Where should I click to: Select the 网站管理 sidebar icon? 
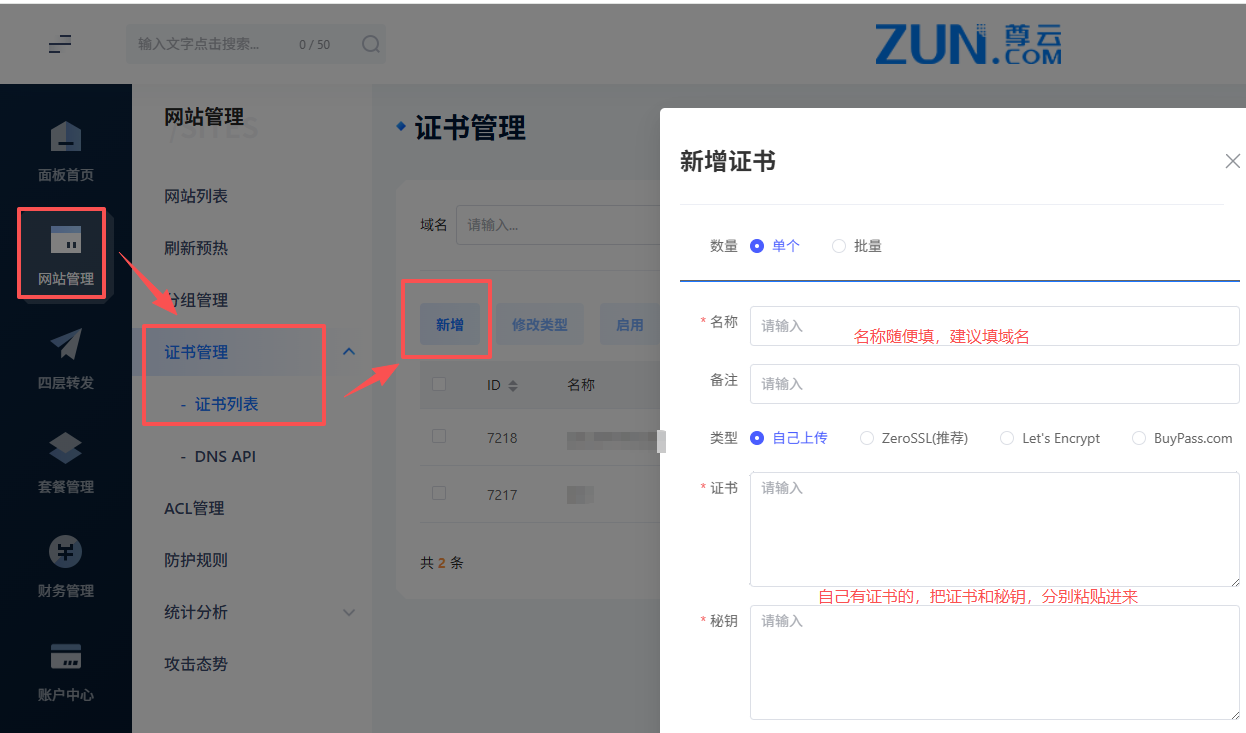66,241
